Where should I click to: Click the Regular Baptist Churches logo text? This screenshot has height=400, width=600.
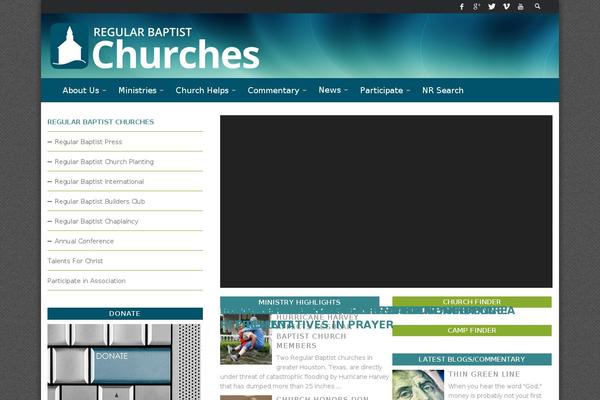pos(176,48)
